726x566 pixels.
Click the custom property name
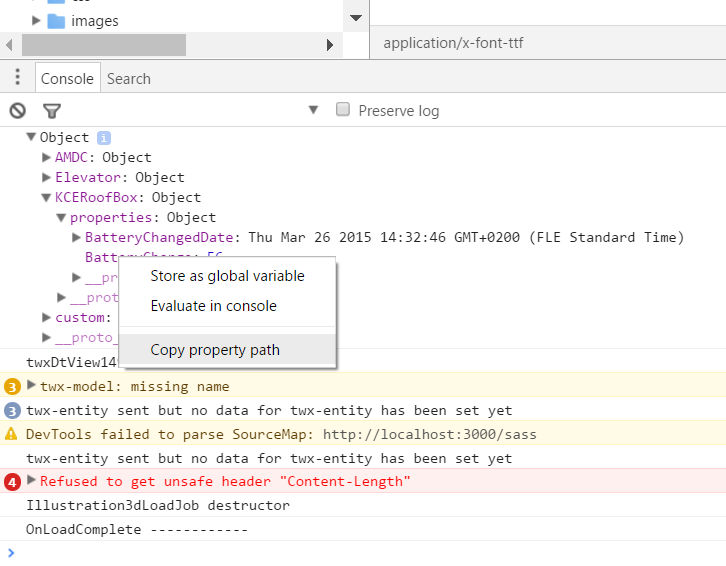coord(80,318)
